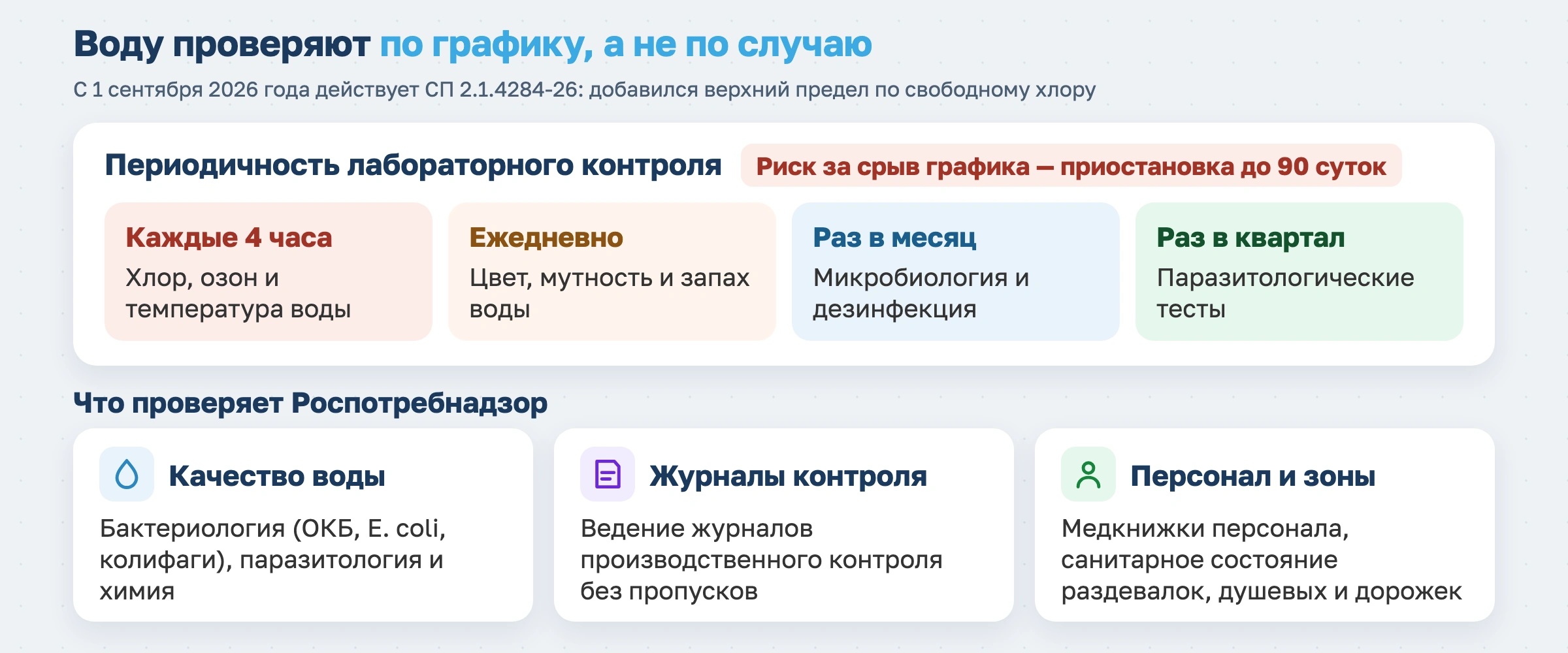The image size is (1568, 653).
Task: Click text 'Хлор, озон и температура воды'
Action: coord(238,293)
